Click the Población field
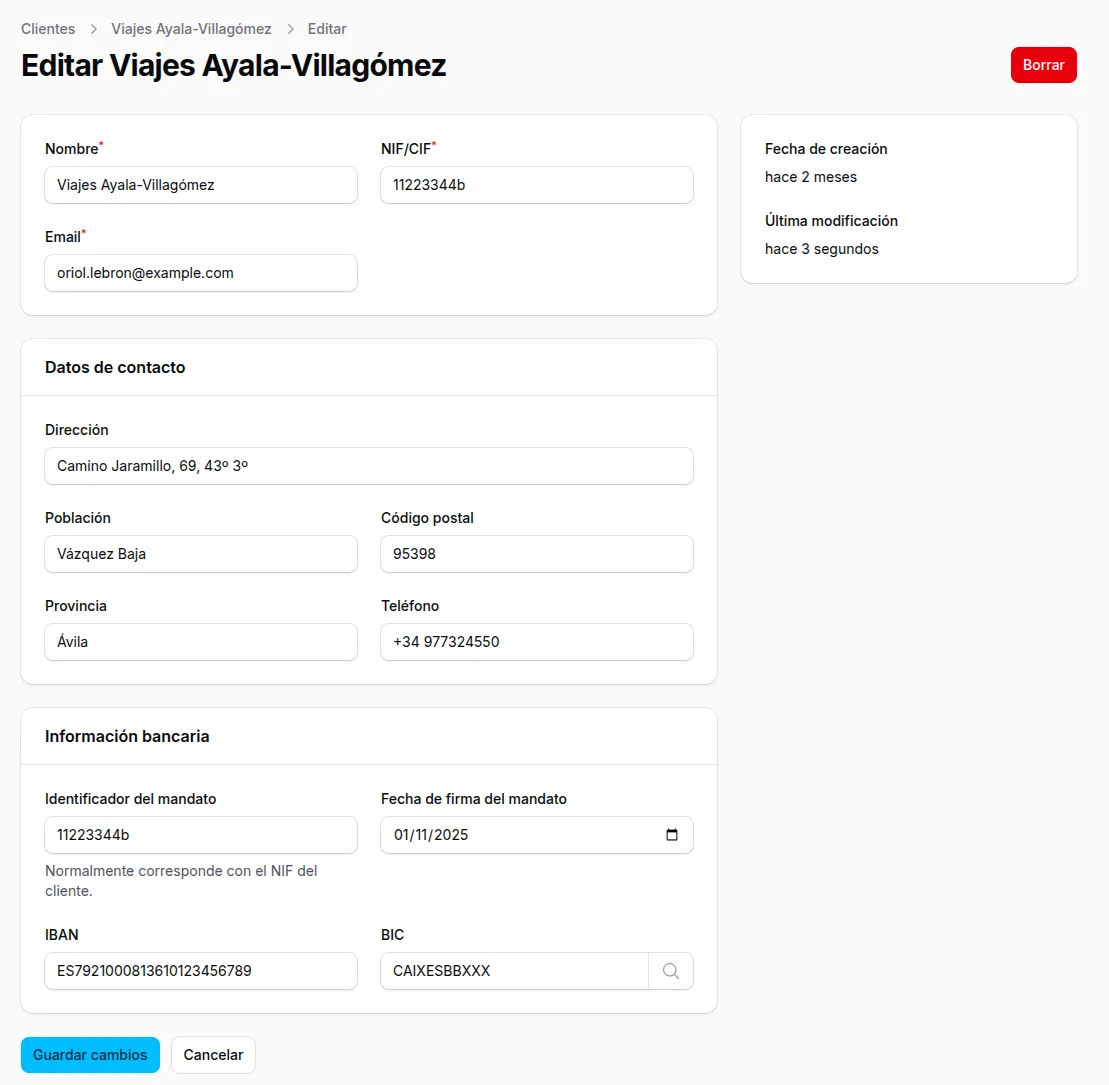Image resolution: width=1109 pixels, height=1085 pixels. (201, 554)
